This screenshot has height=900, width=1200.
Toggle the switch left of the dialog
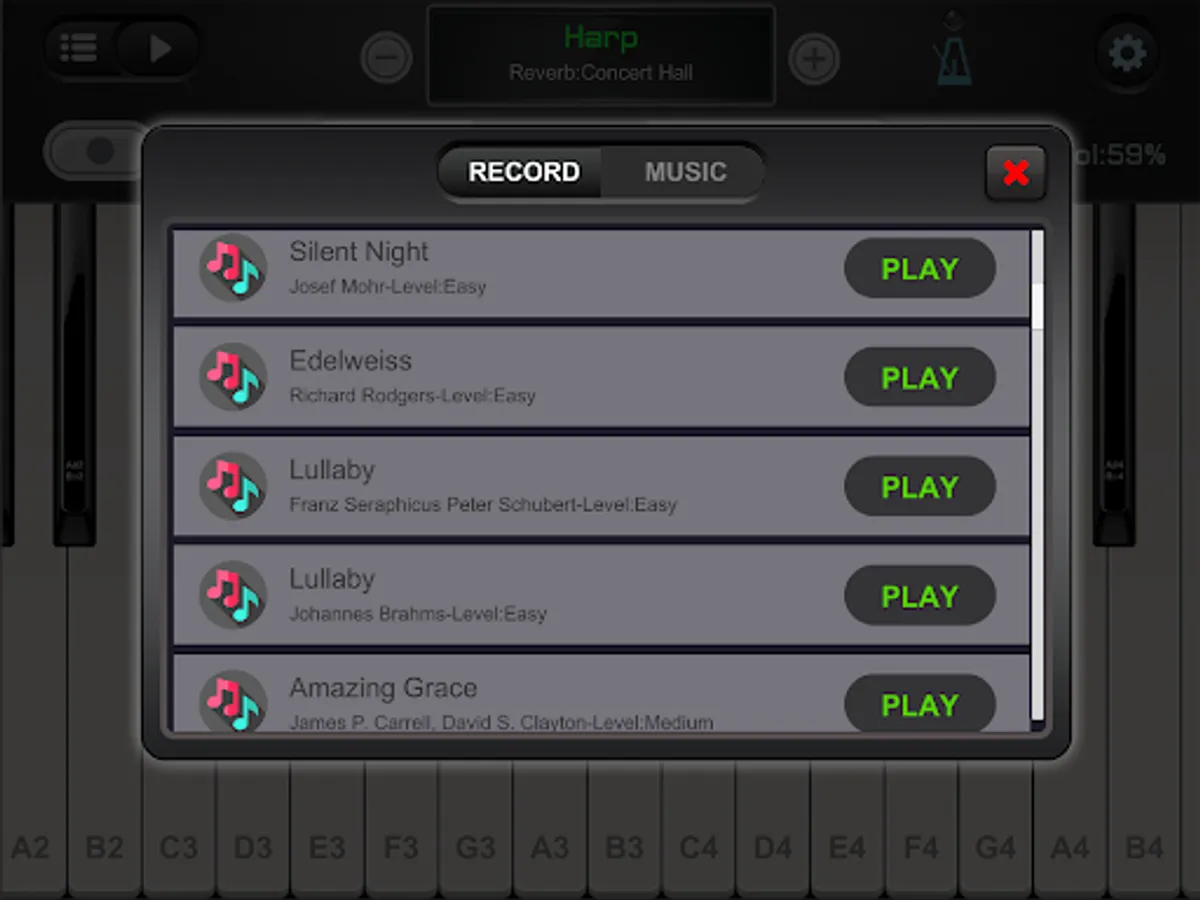click(98, 151)
